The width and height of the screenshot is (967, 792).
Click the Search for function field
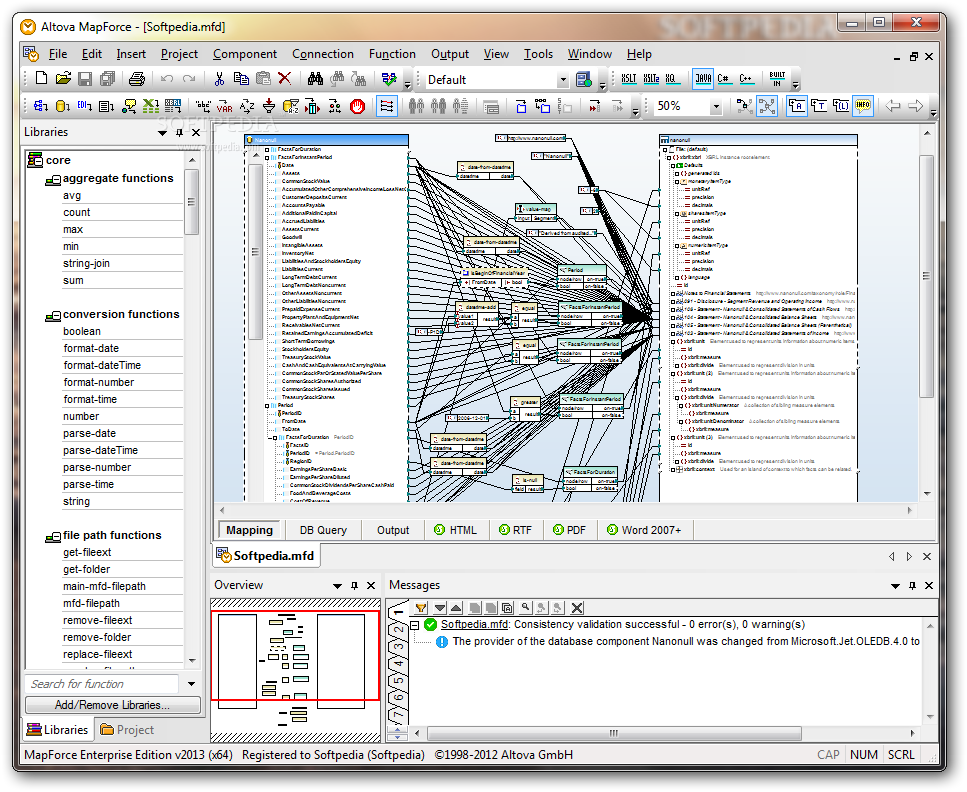pyautogui.click(x=102, y=683)
